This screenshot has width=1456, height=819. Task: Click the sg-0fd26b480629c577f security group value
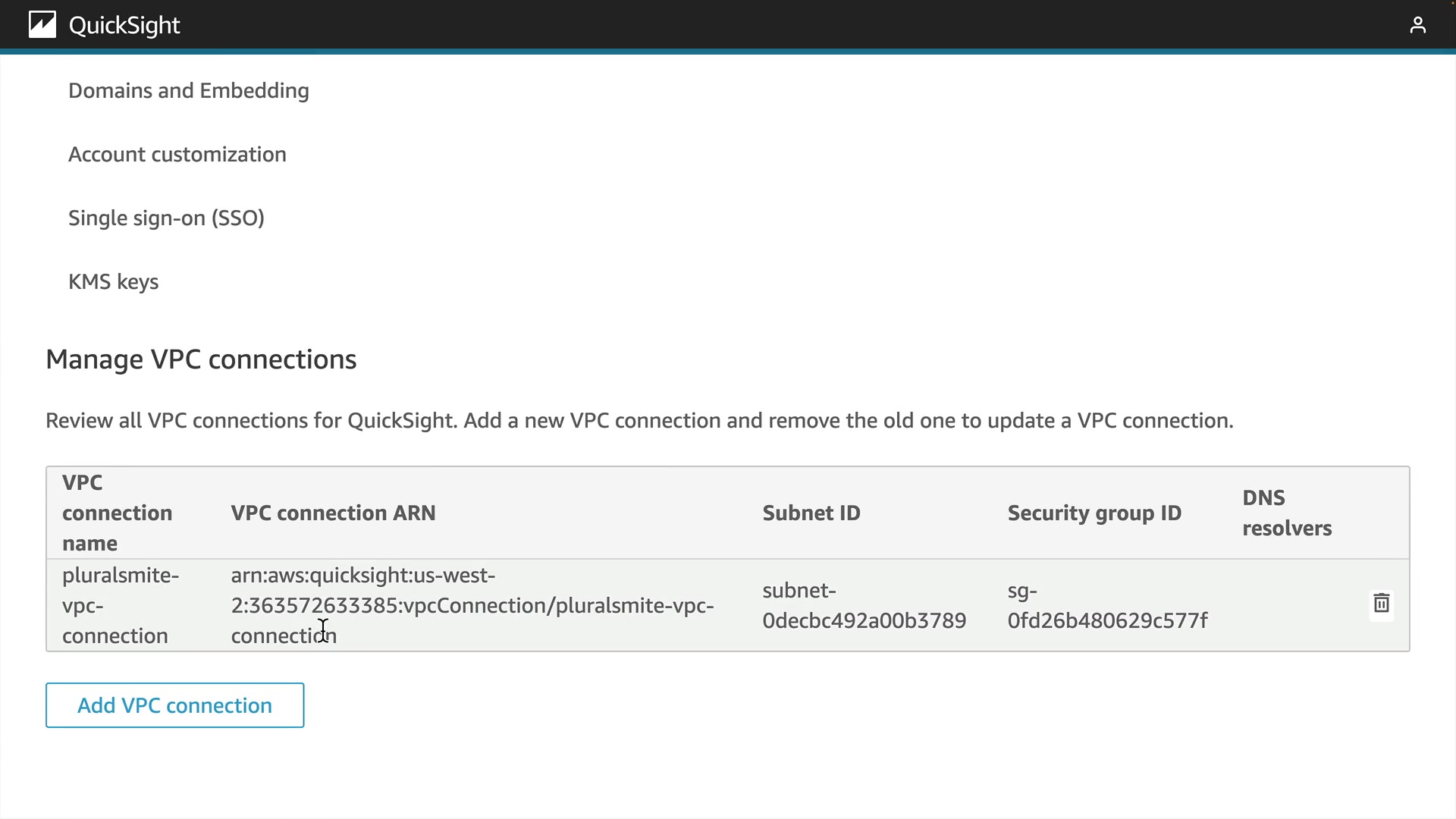point(1107,606)
